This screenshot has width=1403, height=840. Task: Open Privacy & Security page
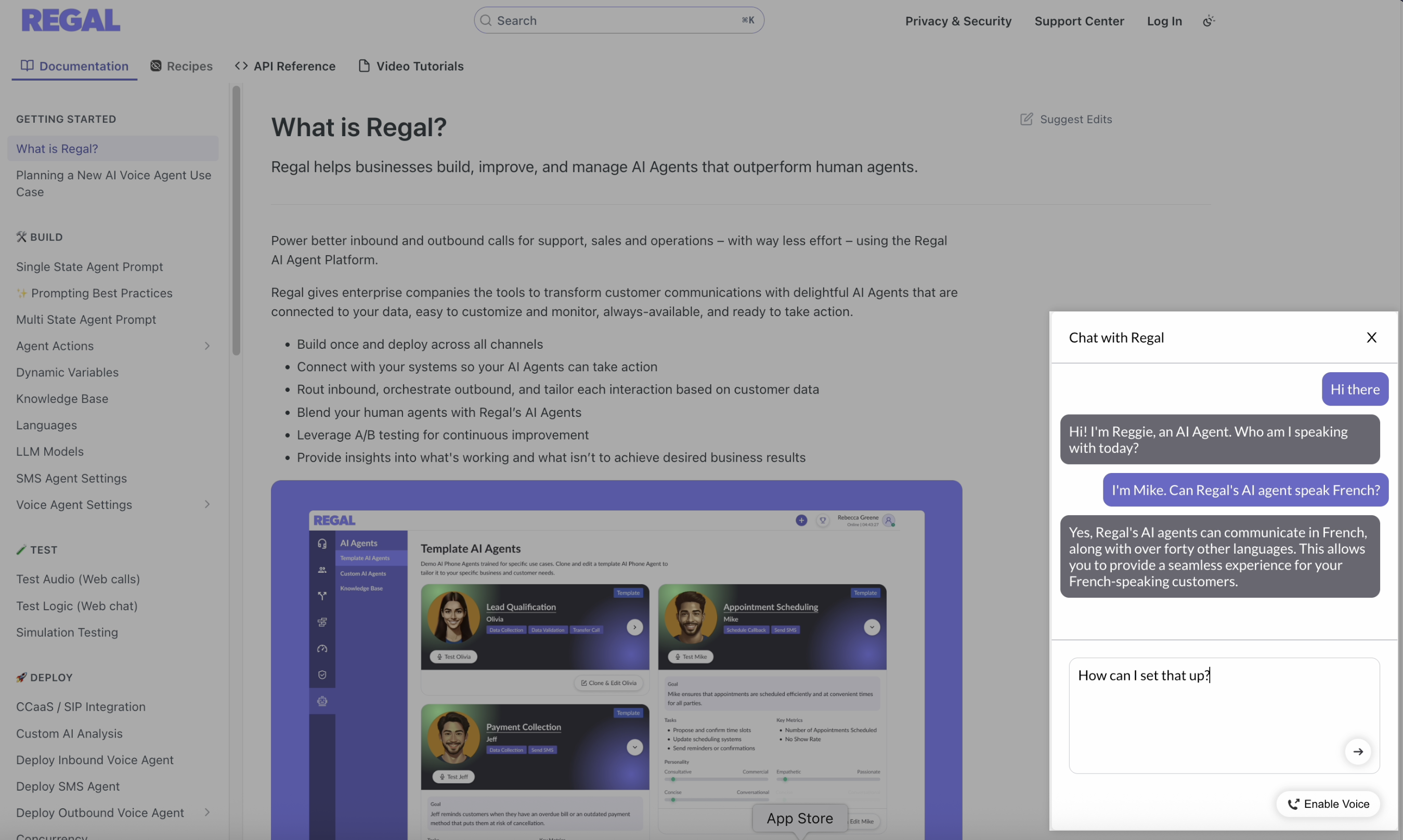pyautogui.click(x=957, y=21)
